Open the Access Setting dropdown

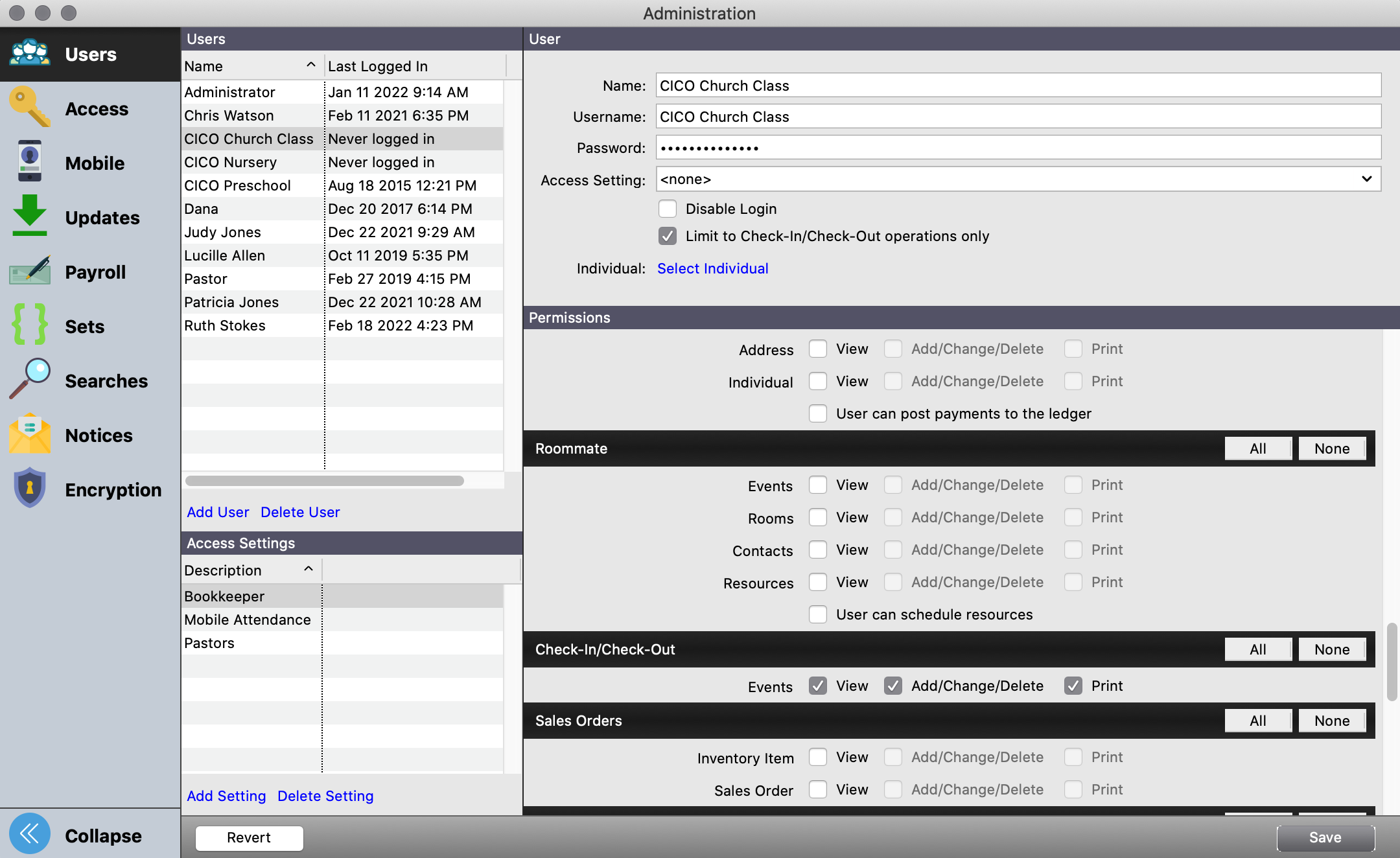point(1018,180)
